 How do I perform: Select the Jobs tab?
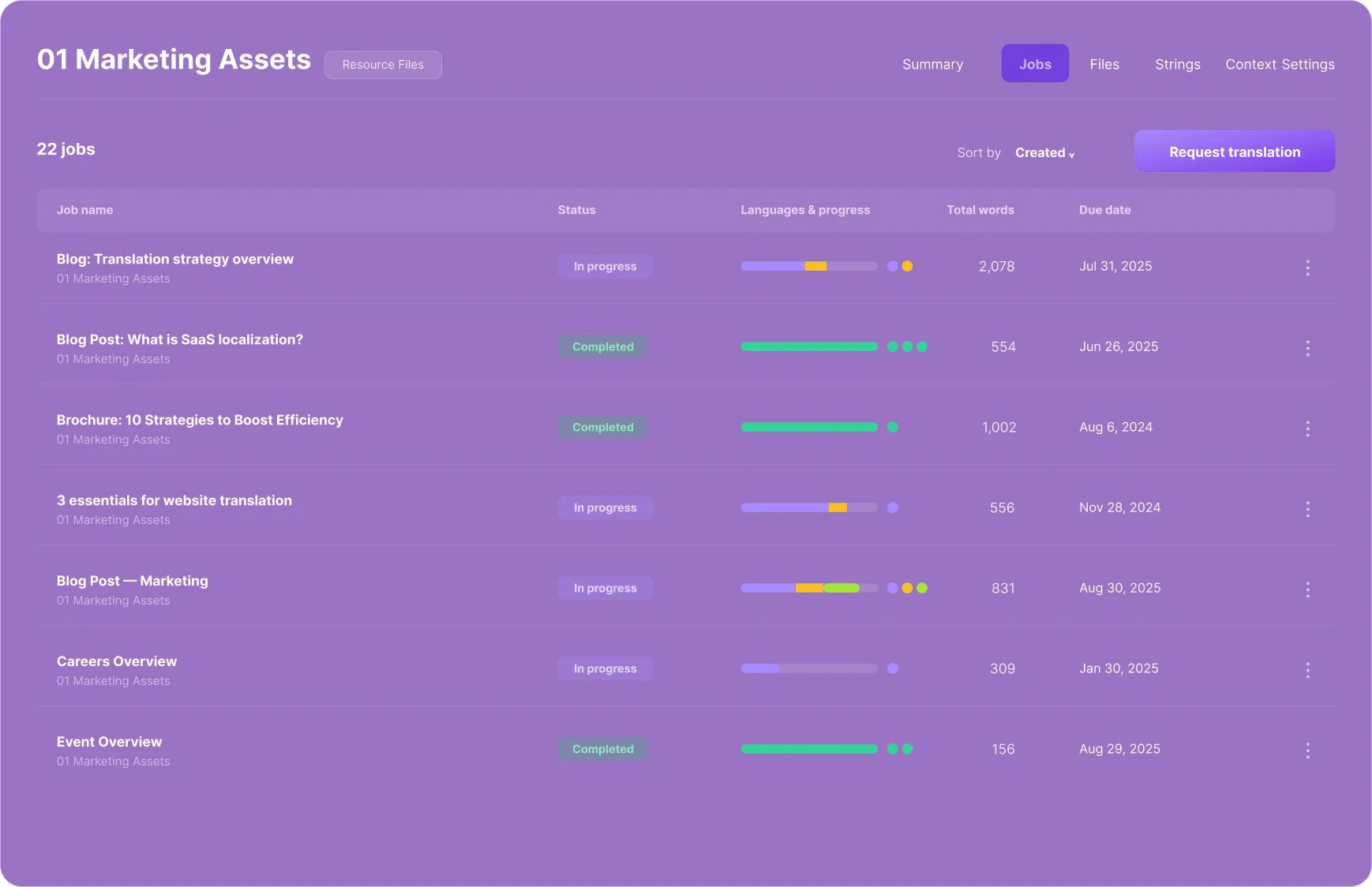coord(1035,63)
